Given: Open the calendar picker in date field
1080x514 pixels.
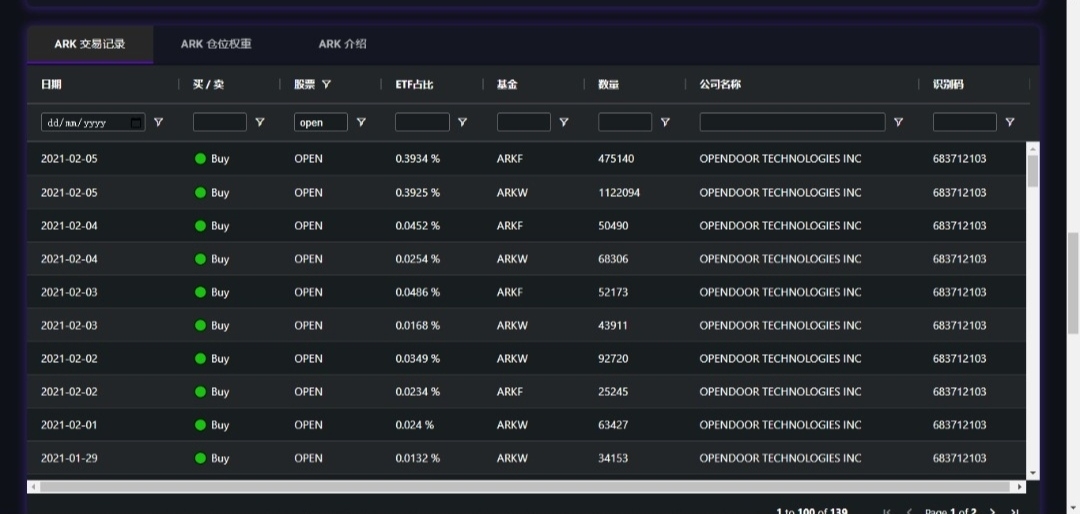Looking at the screenshot, I should [136, 123].
